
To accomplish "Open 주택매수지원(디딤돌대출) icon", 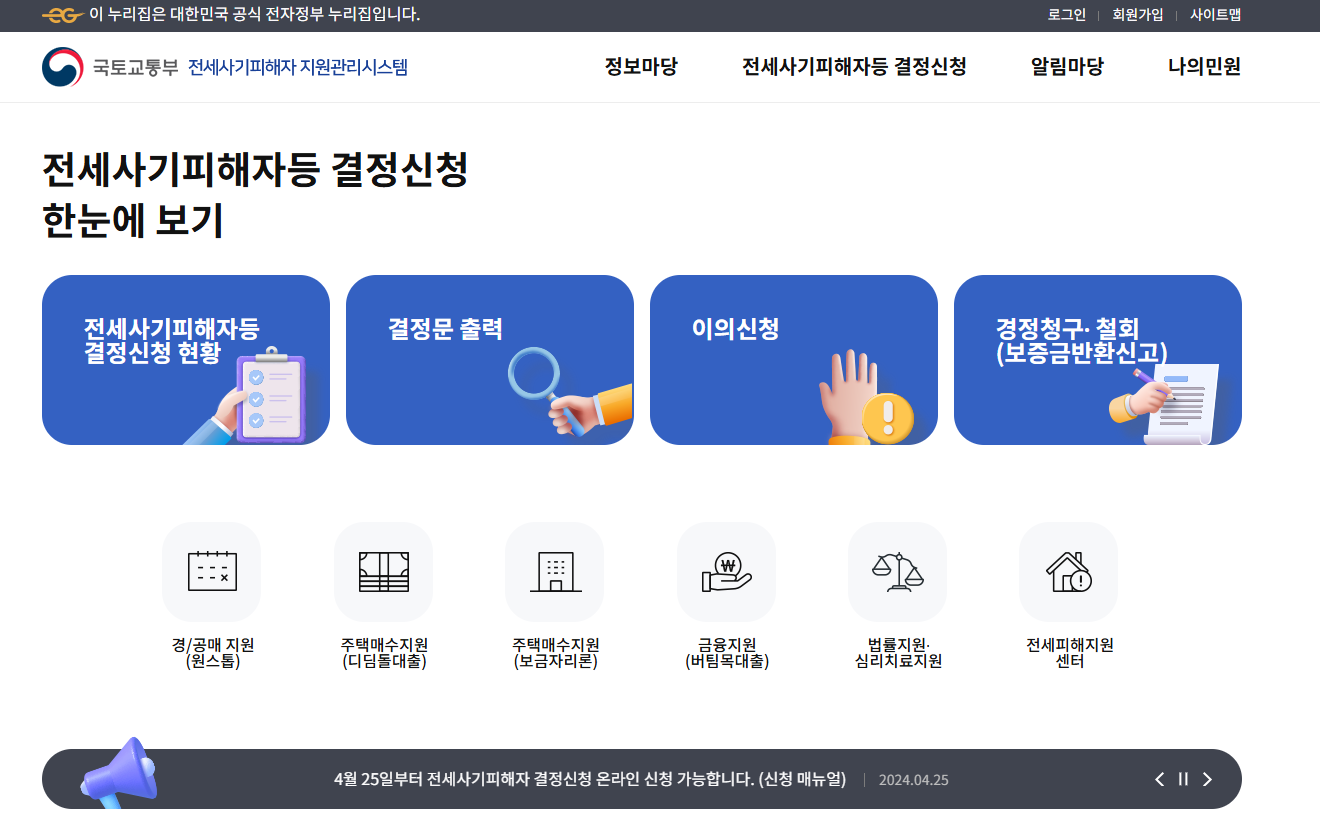I will pyautogui.click(x=384, y=572).
